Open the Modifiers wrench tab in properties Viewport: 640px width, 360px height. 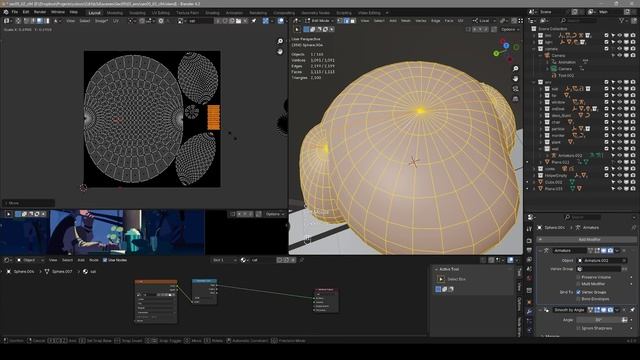pos(529,311)
